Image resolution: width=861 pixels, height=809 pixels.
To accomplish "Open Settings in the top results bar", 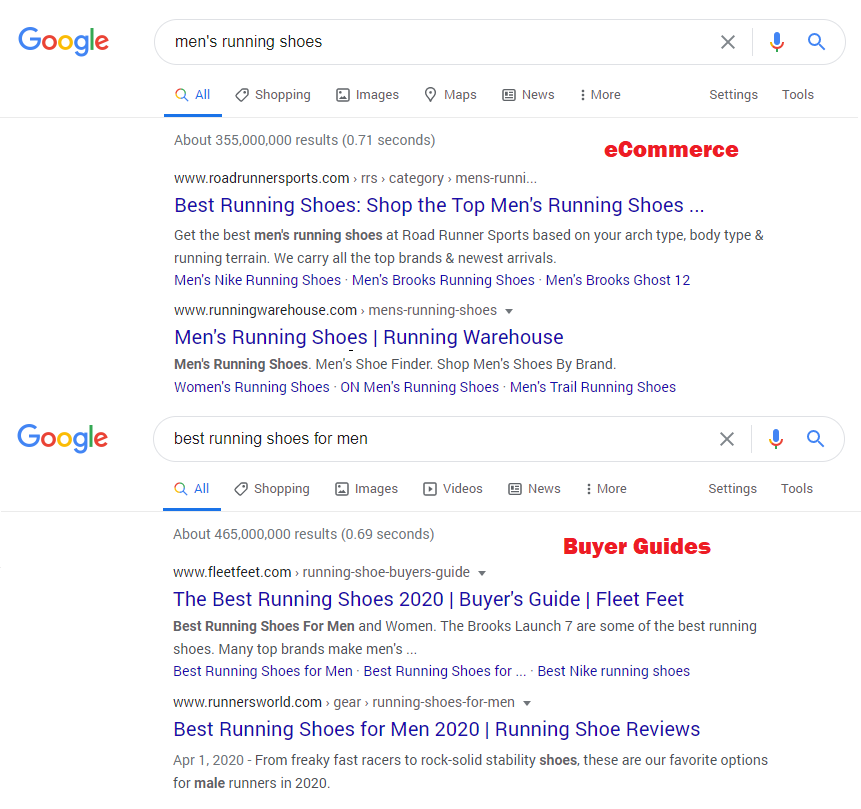I will tap(733, 95).
